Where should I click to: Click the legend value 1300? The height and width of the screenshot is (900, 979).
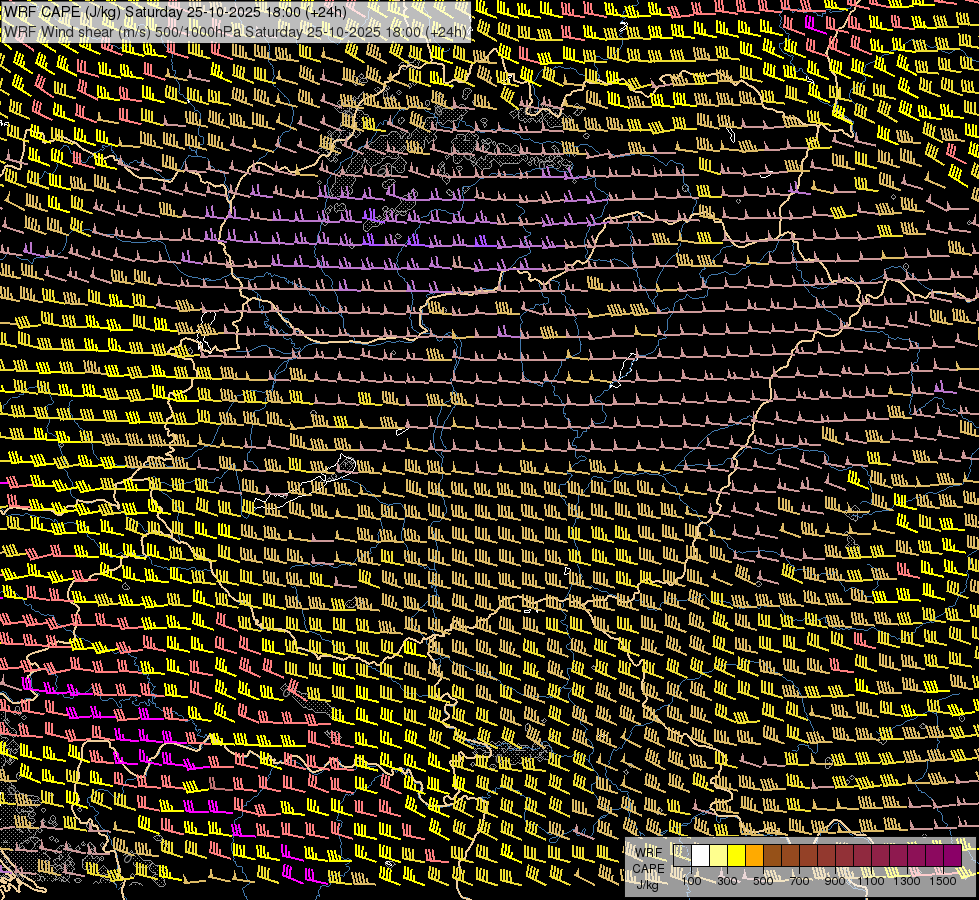click(907, 881)
